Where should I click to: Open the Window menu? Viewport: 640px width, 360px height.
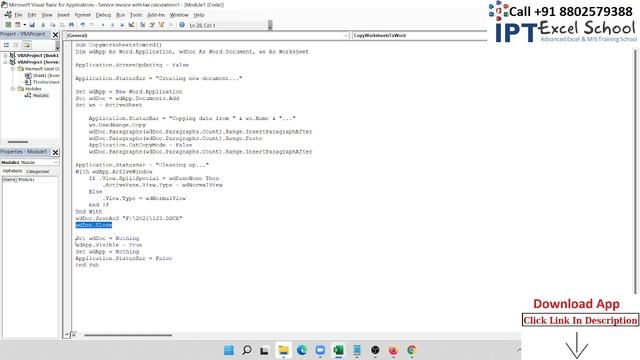[179, 15]
